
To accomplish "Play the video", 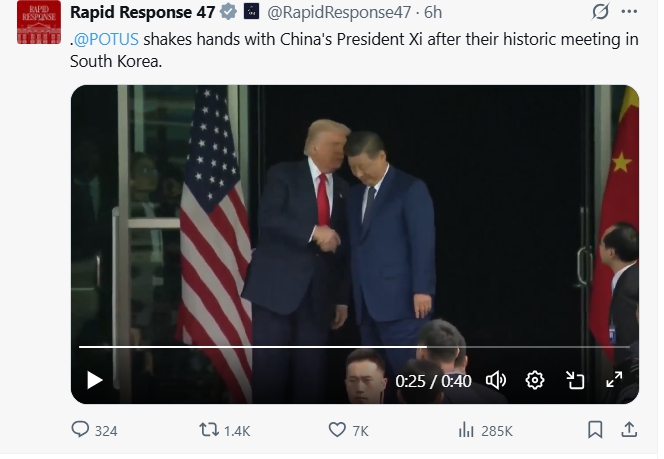I will pyautogui.click(x=95, y=380).
